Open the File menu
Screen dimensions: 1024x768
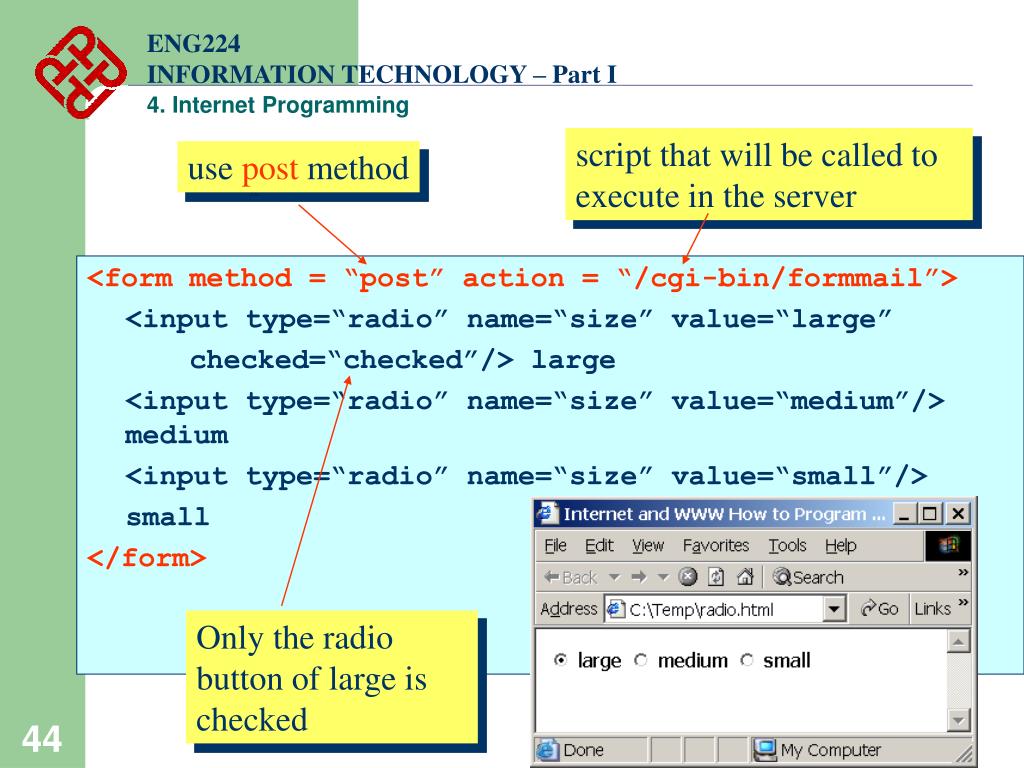(556, 545)
